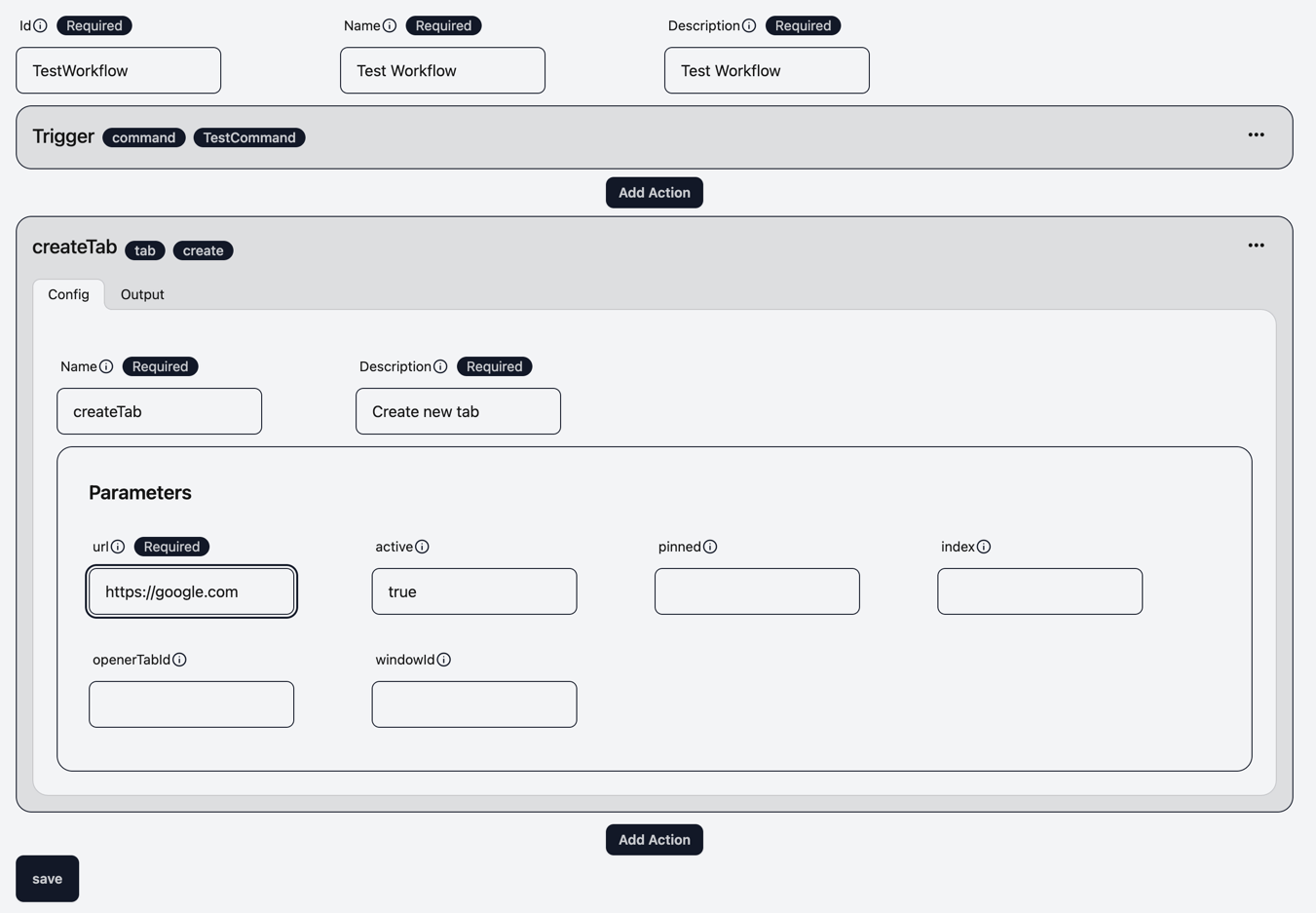Click the action Name field with createTab
Screen dimensions: 1316x913
tap(160, 411)
